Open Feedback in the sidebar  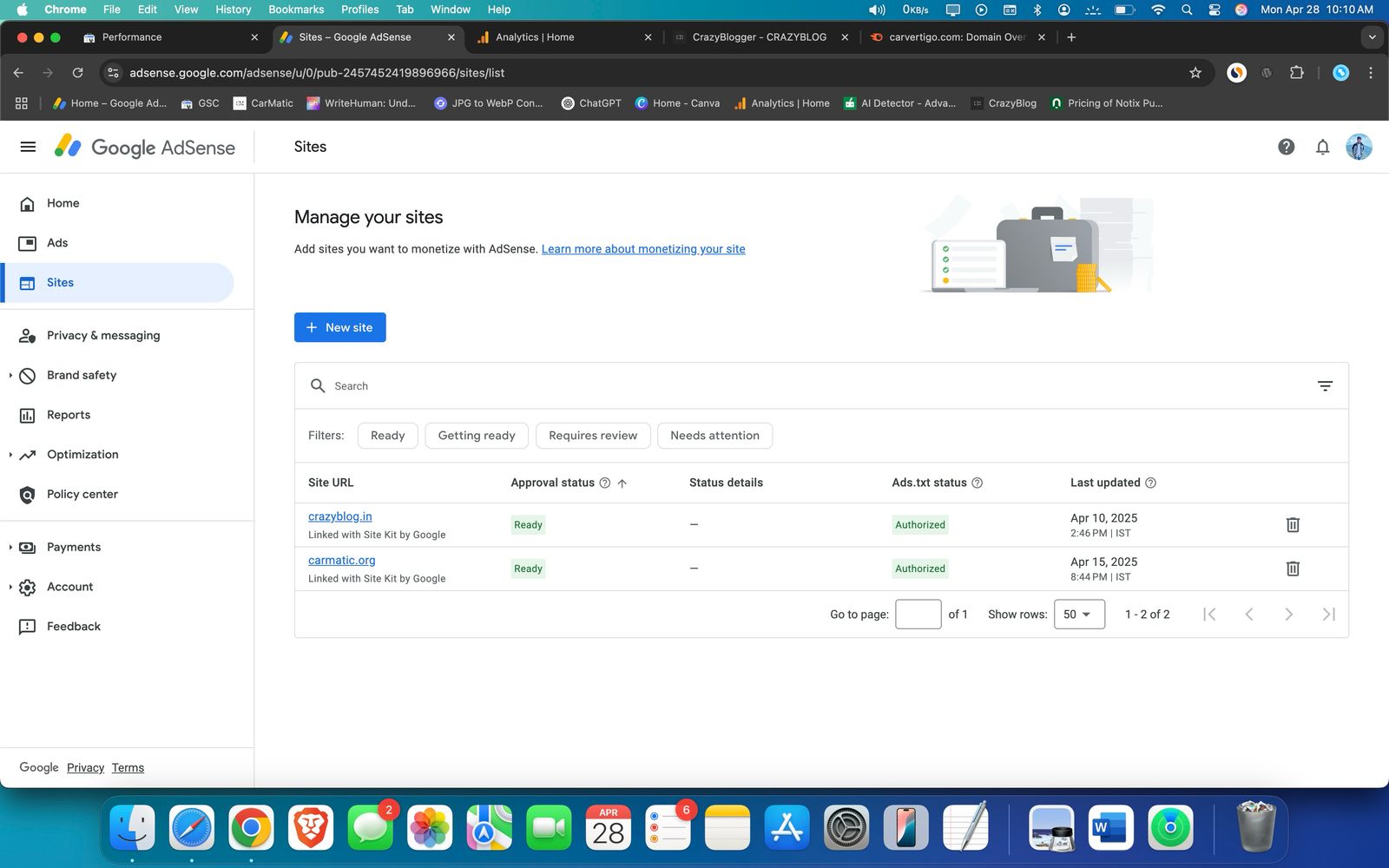(74, 627)
